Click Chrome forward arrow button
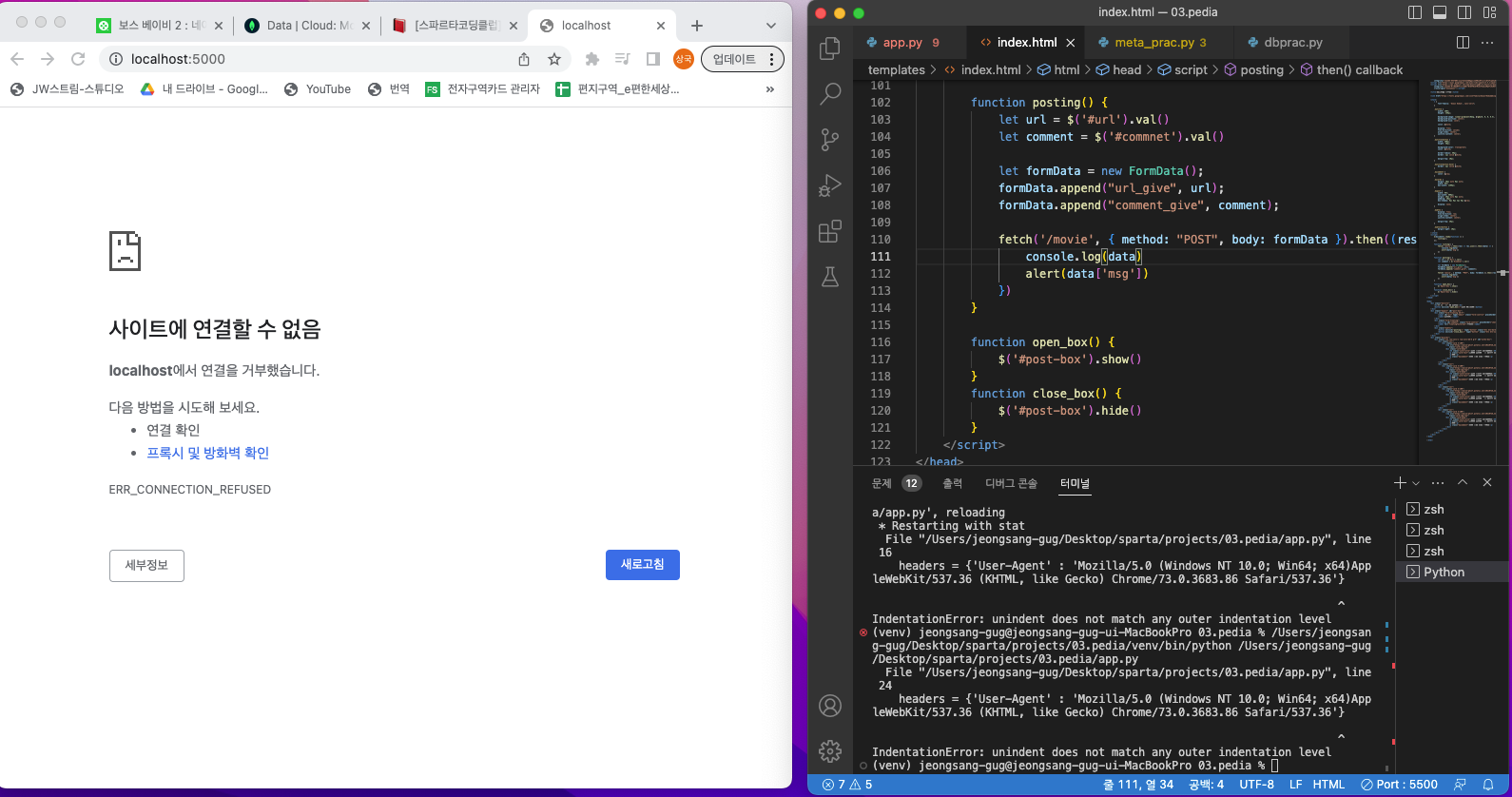 (x=48, y=59)
